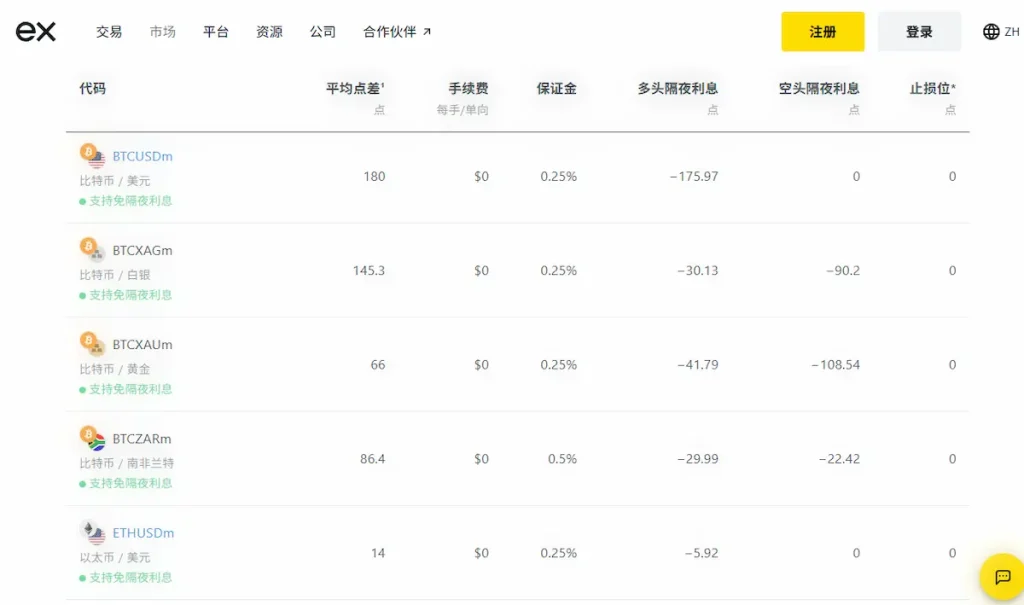The width and height of the screenshot is (1024, 605).
Task: Click the ETHUSDm ethereum-dollar pair icon
Action: pyautogui.click(x=93, y=533)
